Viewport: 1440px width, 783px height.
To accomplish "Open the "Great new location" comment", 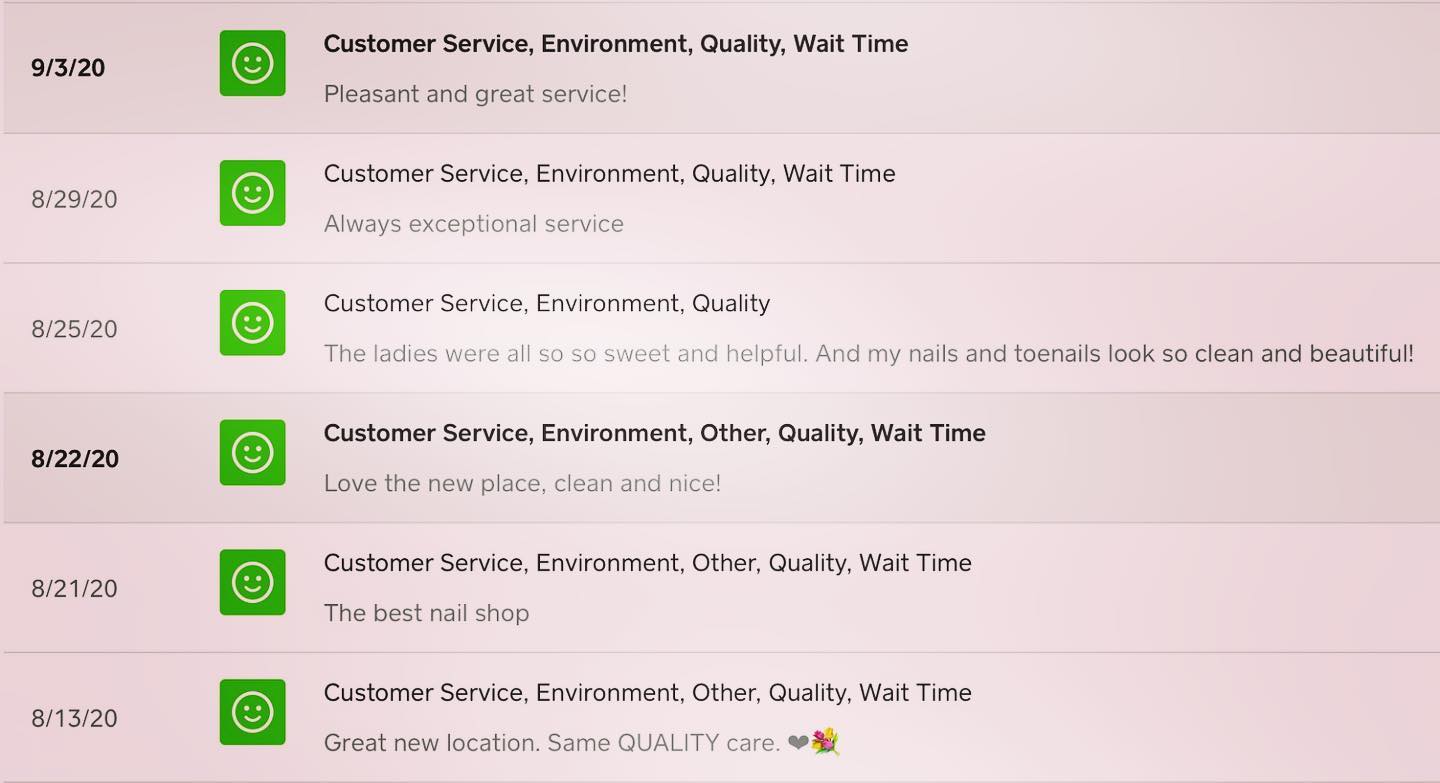I will coord(551,743).
